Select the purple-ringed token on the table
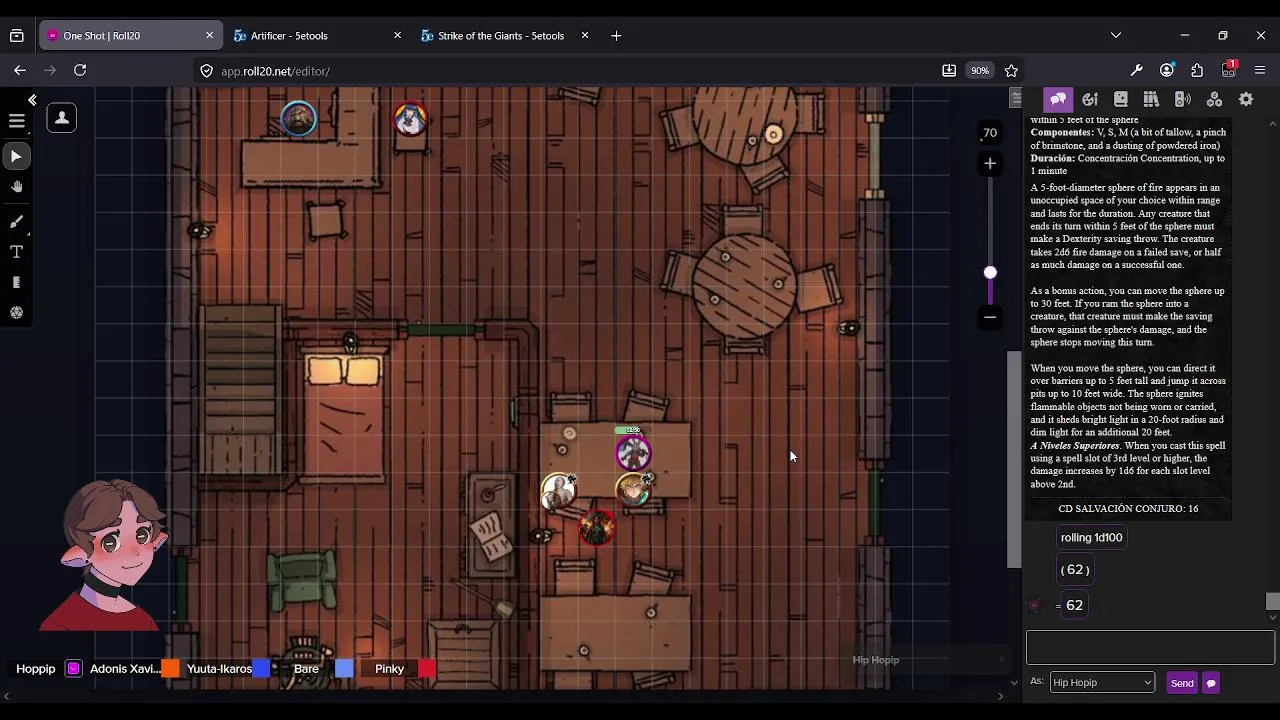 coord(632,453)
